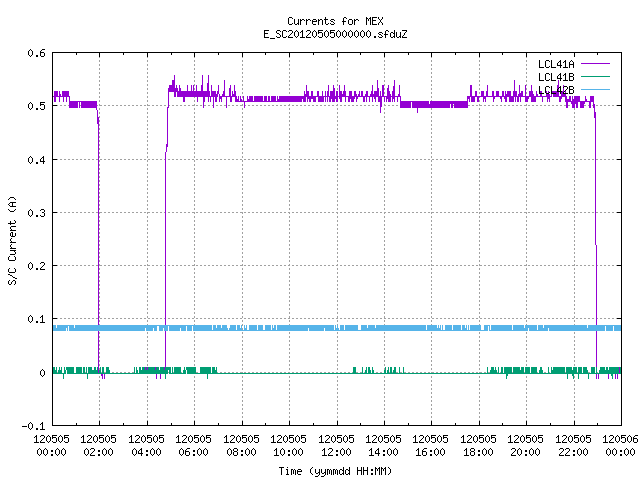Click the y-axis tick value 0
Screen dimensions: 640x480
[x=42, y=373]
